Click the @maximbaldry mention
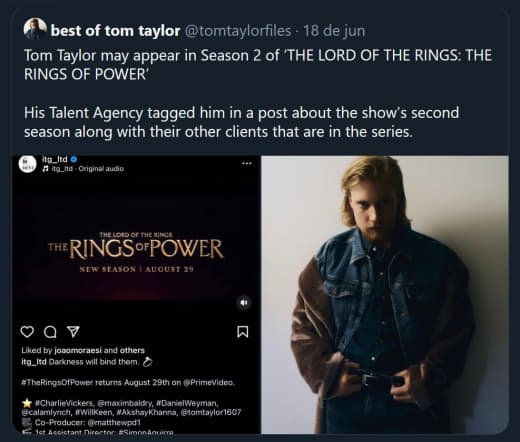This screenshot has height=442, width=520. pyautogui.click(x=125, y=403)
